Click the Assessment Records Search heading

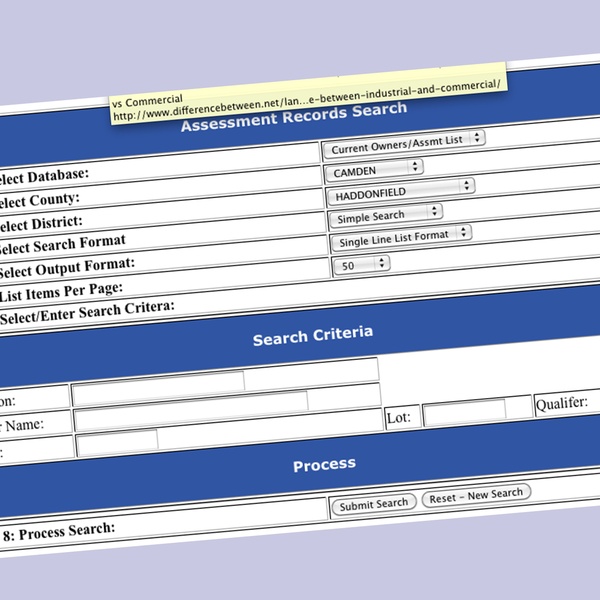(x=294, y=116)
